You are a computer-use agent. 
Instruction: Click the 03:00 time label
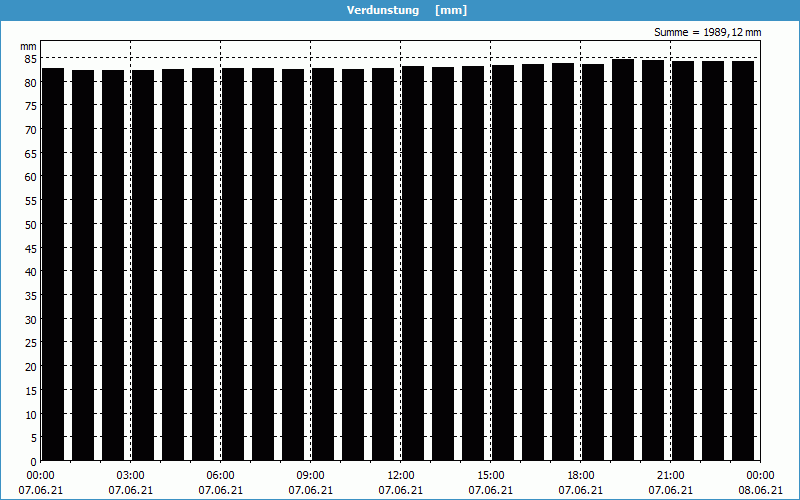(x=131, y=476)
